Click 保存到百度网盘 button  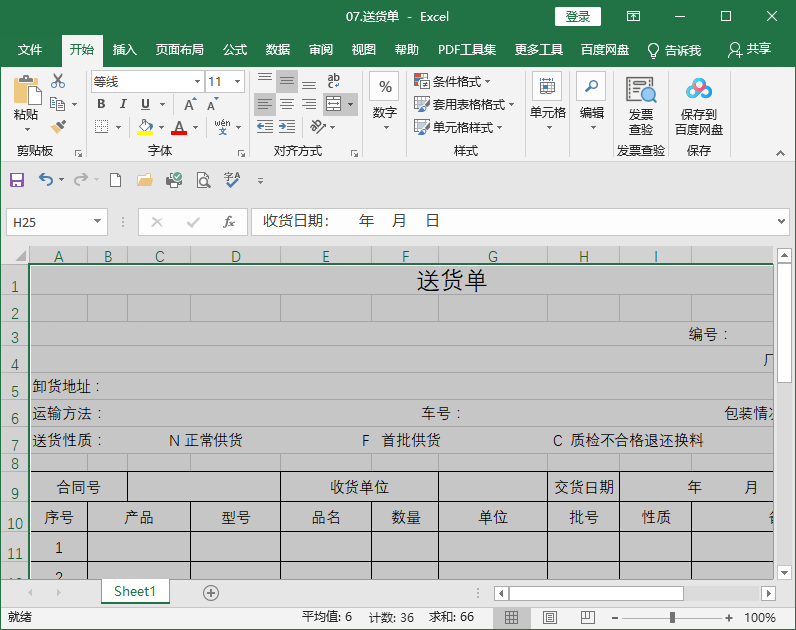699,107
